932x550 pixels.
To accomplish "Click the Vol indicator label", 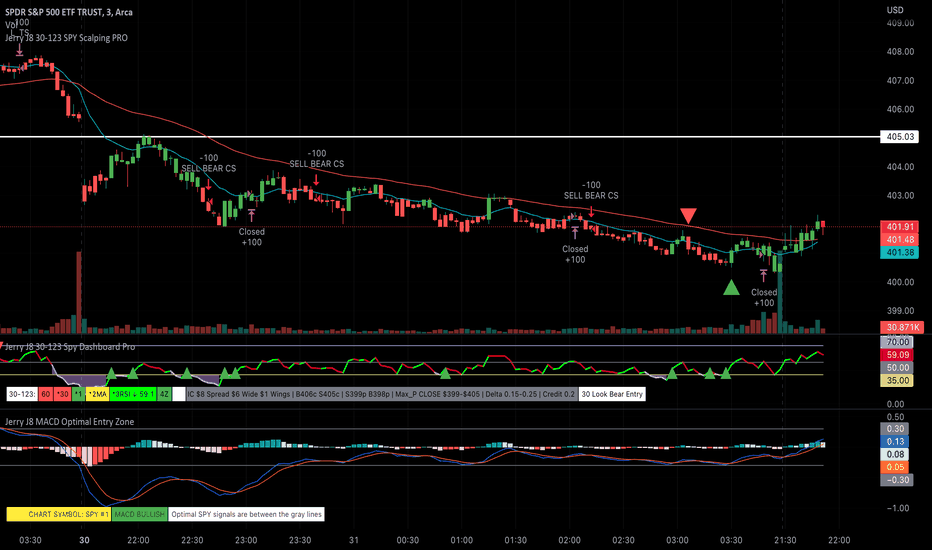I will [11, 25].
